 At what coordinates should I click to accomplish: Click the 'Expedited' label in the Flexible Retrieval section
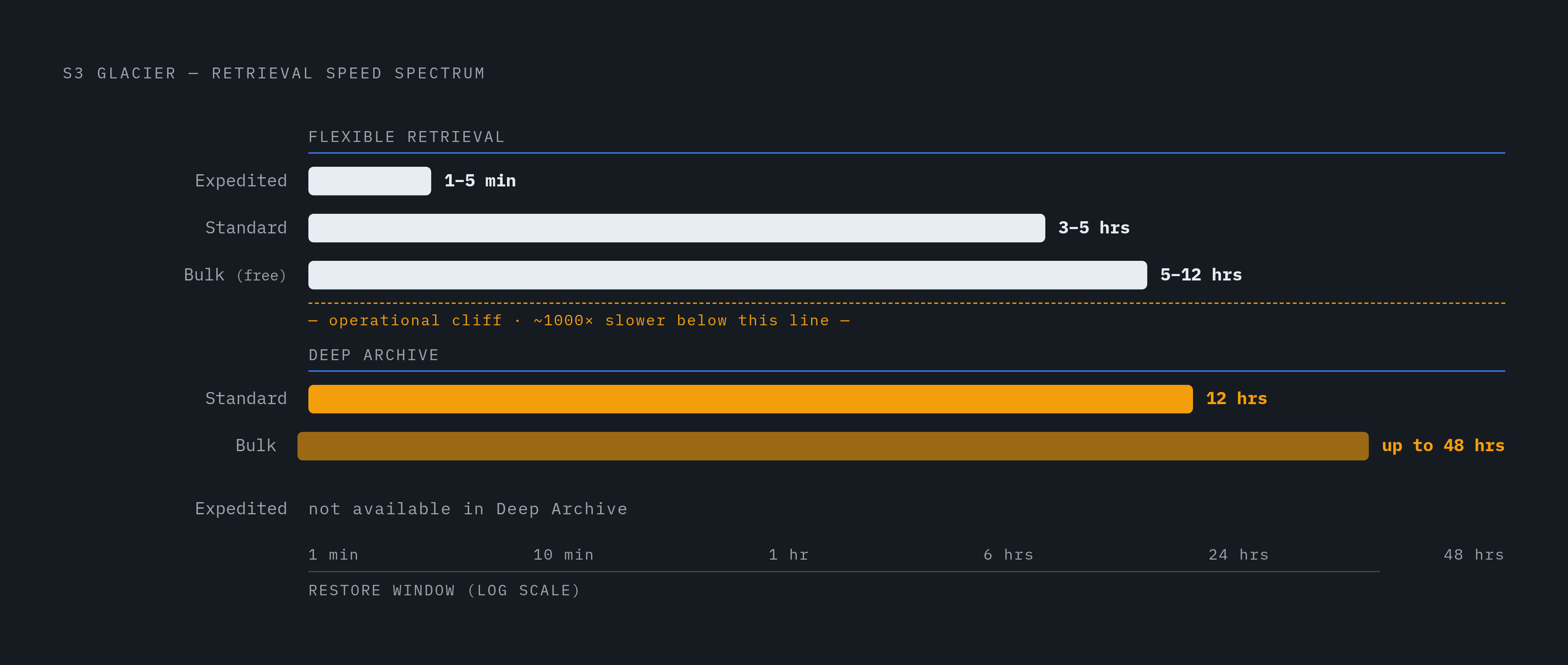pos(241,181)
